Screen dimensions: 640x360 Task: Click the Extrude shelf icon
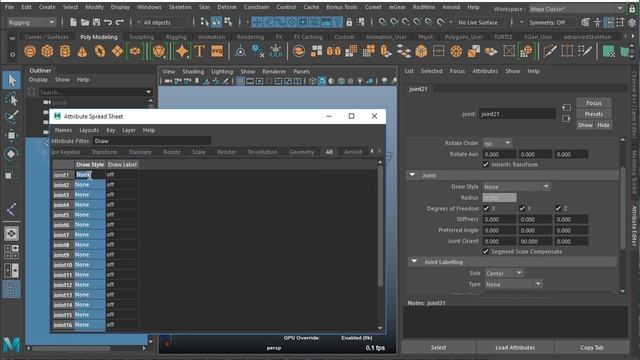pos(386,51)
